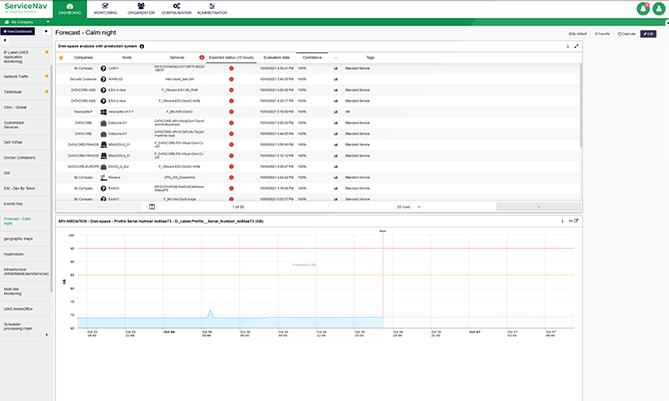Viewport: 669px width, 401px height.
Task: Open the user profile icon
Action: pos(659,9)
